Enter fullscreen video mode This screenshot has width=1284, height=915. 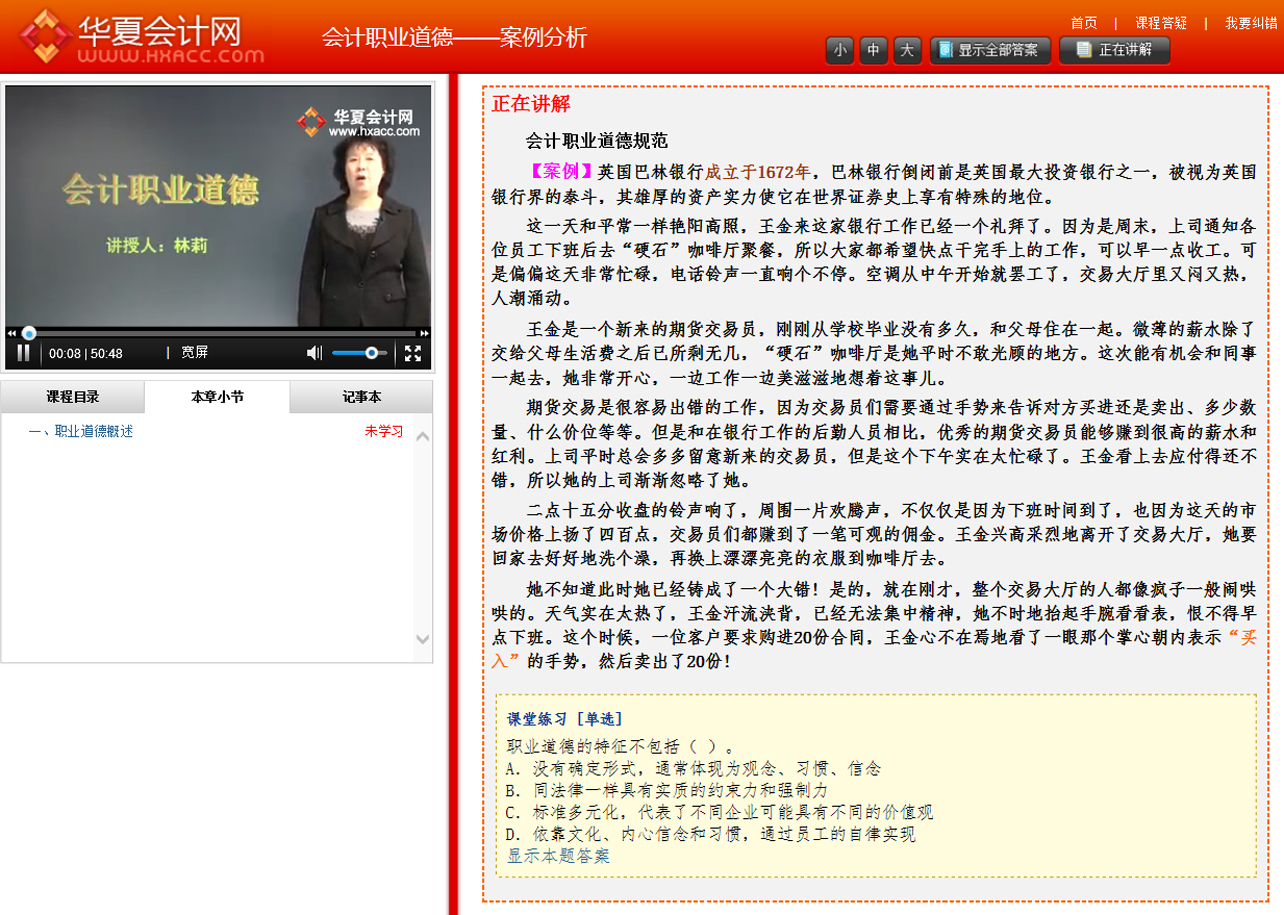coord(412,352)
